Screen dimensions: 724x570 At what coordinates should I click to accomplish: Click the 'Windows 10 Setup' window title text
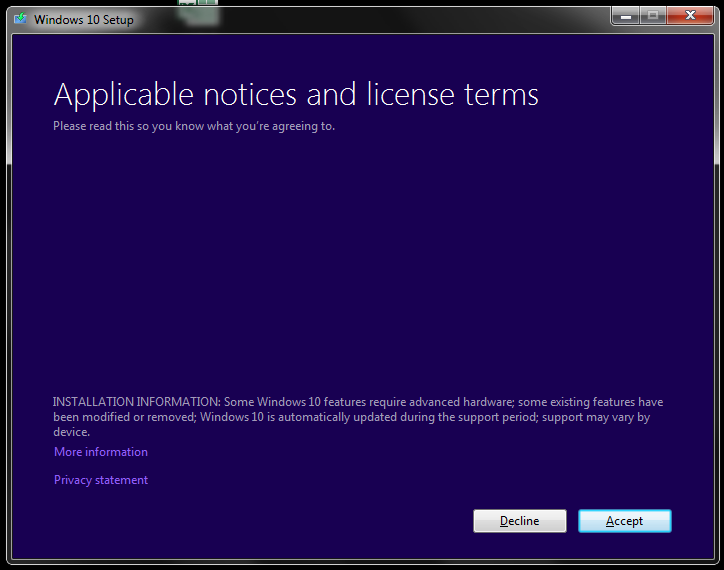coord(84,20)
